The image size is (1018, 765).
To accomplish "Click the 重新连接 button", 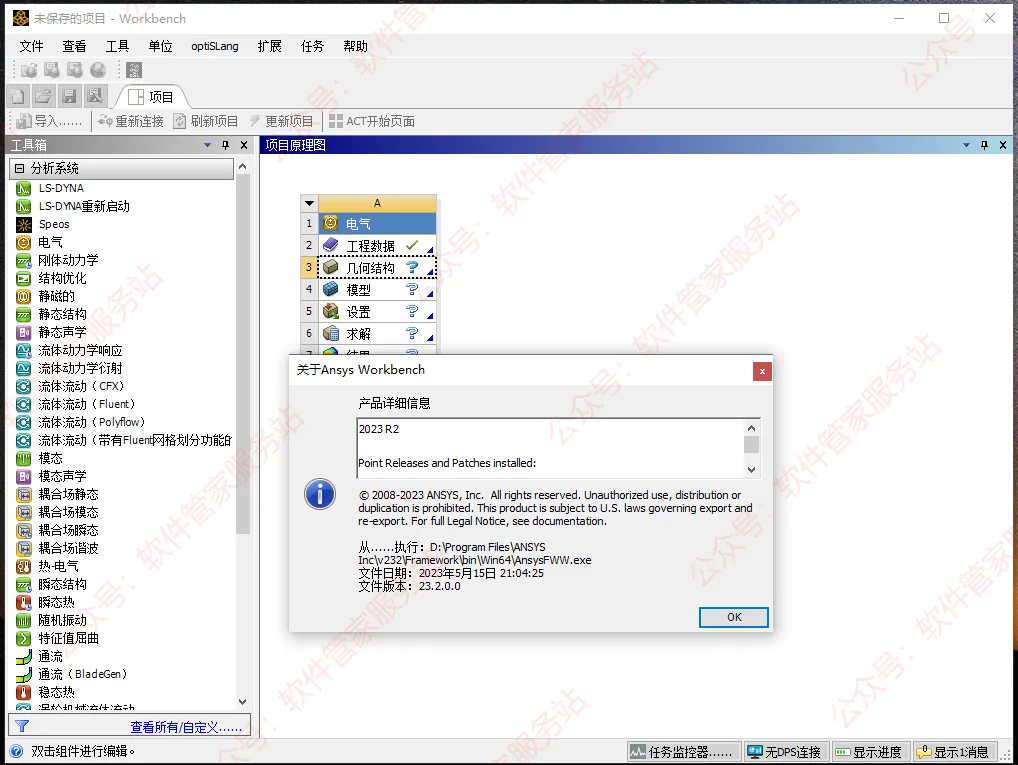I will coord(130,121).
